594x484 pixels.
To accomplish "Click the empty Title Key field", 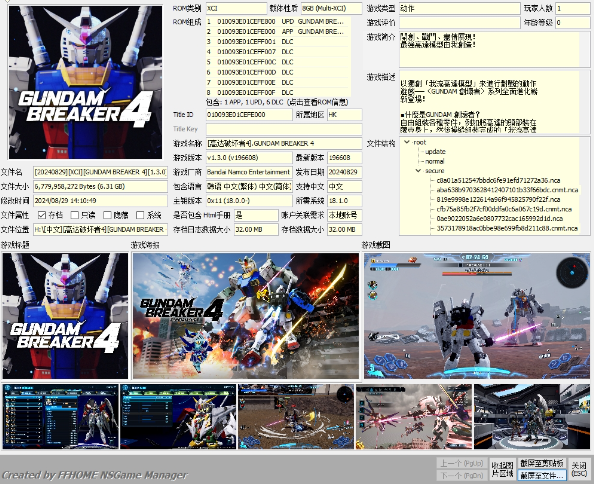I will (284, 129).
